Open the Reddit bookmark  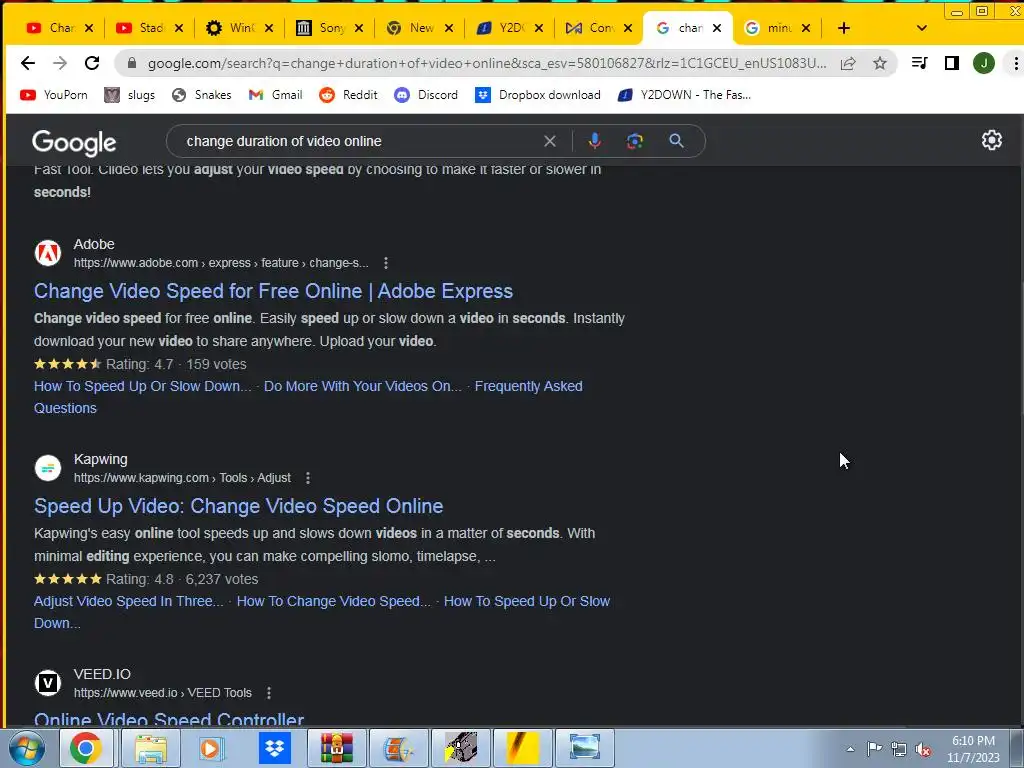[x=348, y=95]
